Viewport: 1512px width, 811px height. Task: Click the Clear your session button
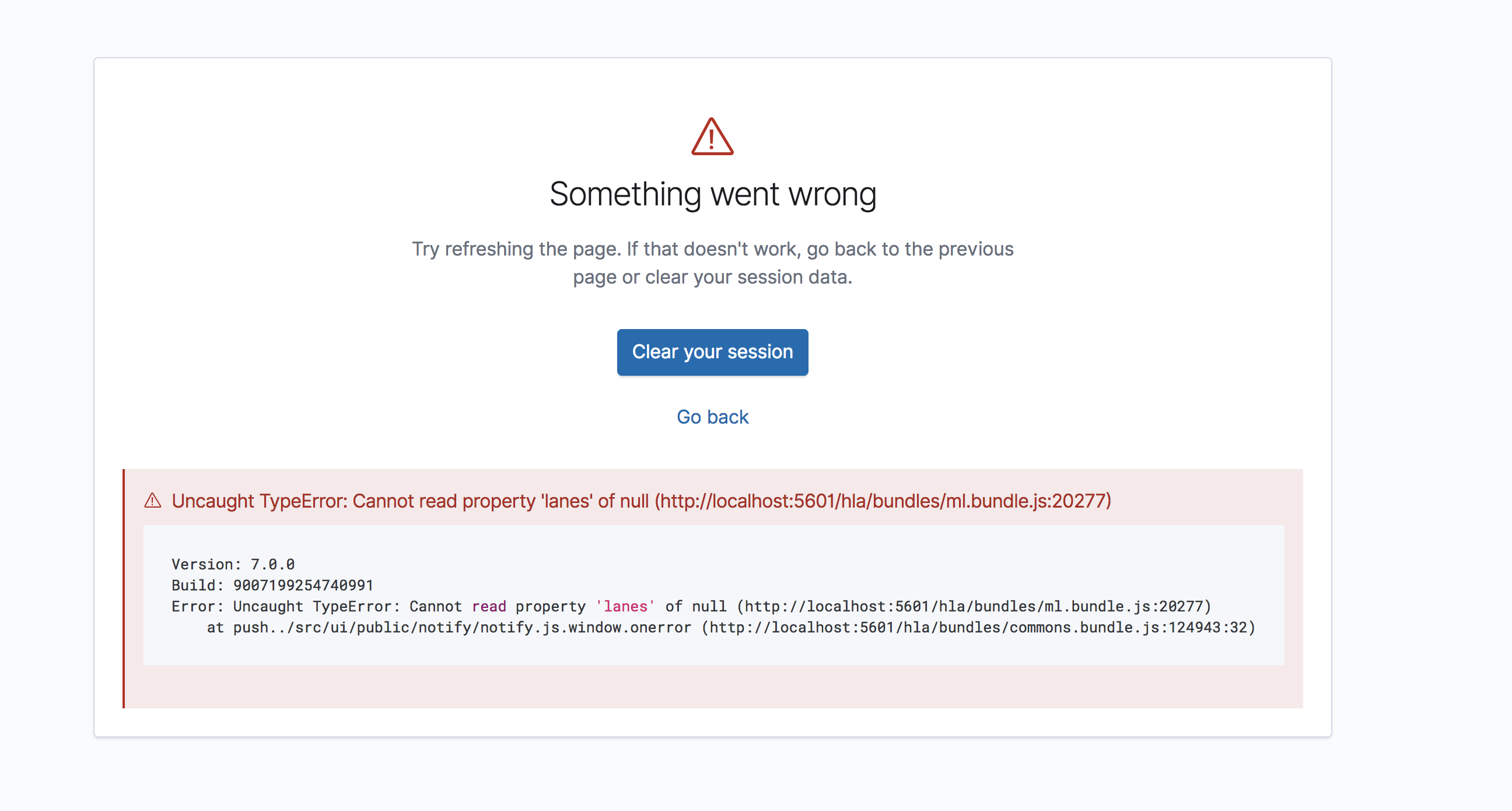pos(712,352)
